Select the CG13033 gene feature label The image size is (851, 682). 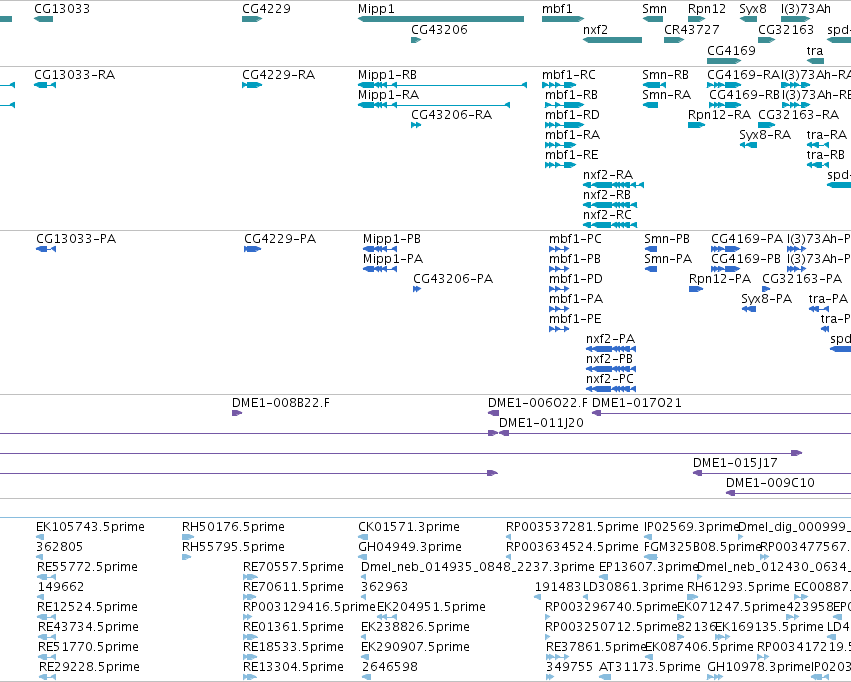(x=62, y=9)
